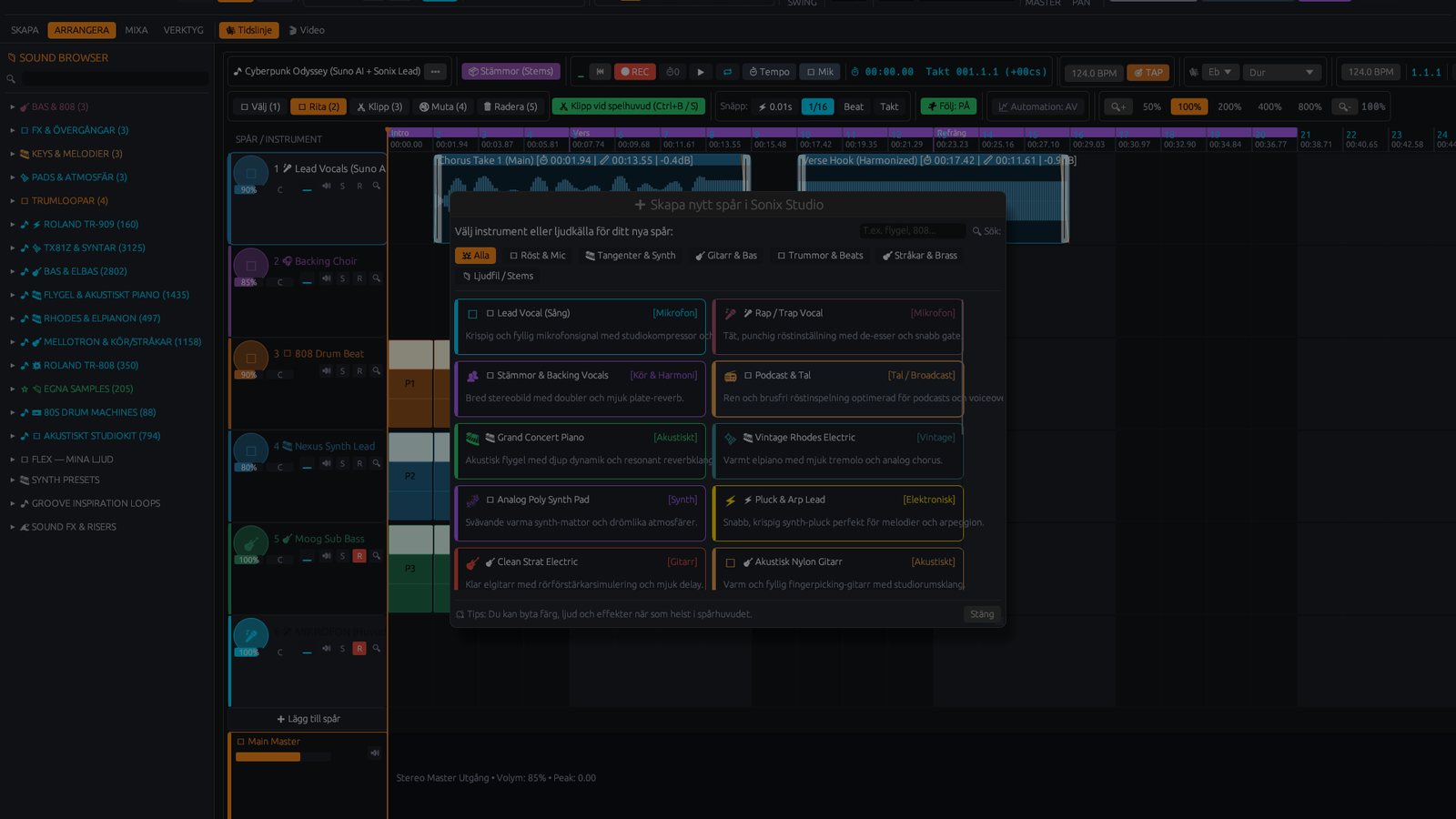Start recording with the REC button
Image resolution: width=1456 pixels, height=819 pixels.
coord(635,72)
